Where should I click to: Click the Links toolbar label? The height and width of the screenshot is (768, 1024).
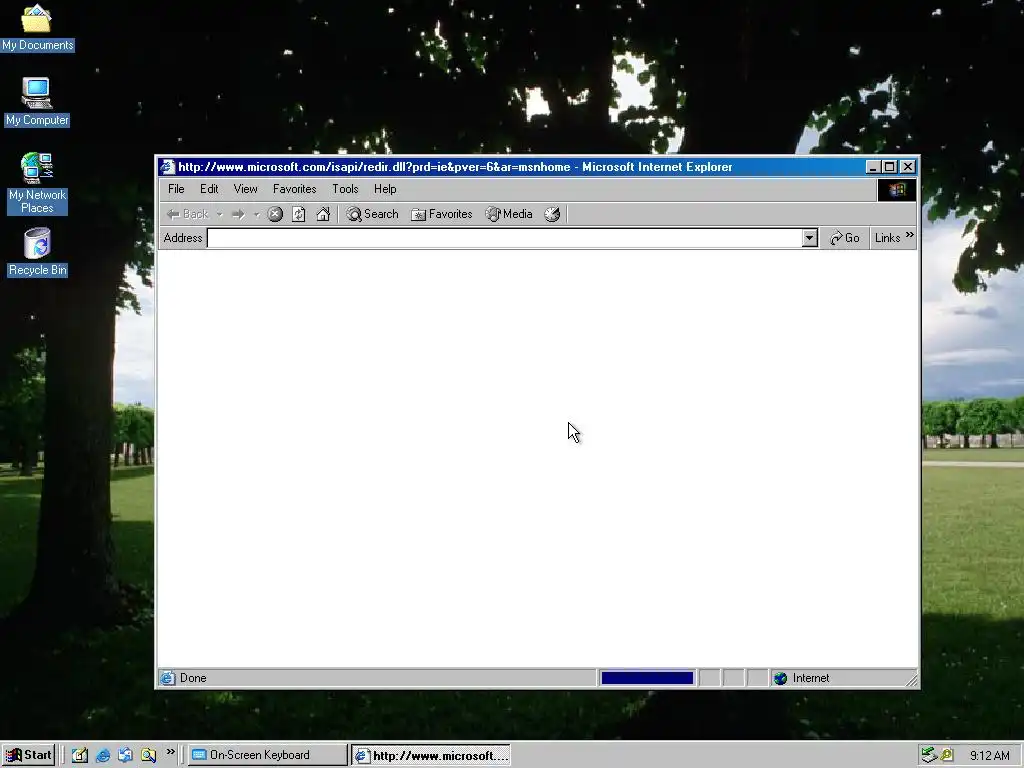(888, 238)
